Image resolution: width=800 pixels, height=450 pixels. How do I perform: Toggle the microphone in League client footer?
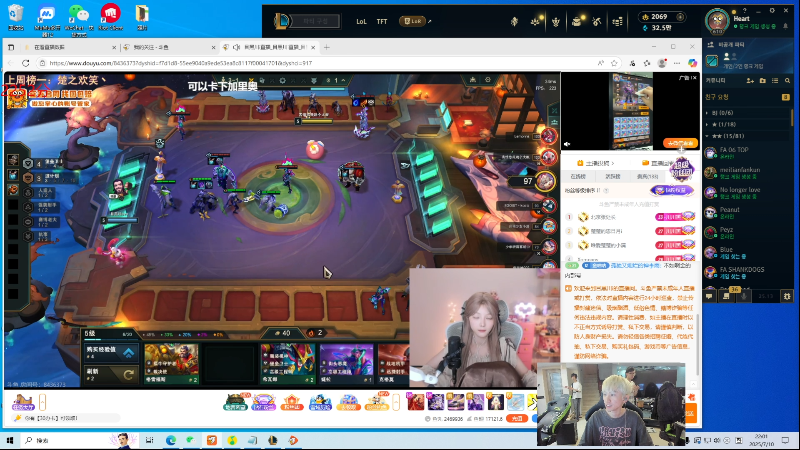click(x=744, y=296)
